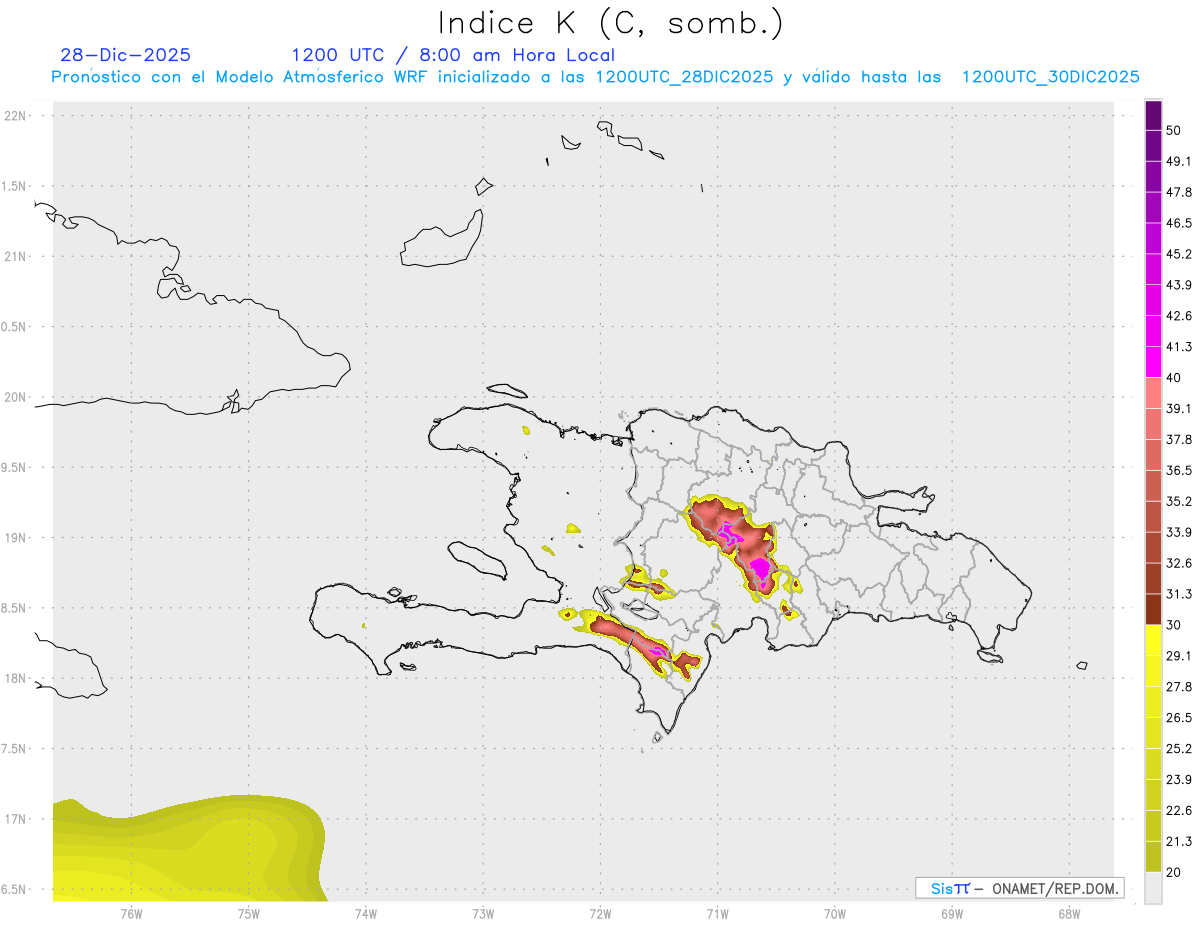Click the legend value '35.2'
The width and height of the screenshot is (1200, 927).
[x=1179, y=502]
